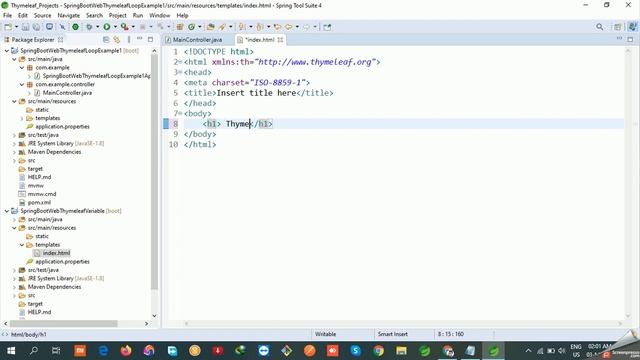Click the Last Edit Location icon
This screenshot has height=360, width=640.
click(278, 27)
